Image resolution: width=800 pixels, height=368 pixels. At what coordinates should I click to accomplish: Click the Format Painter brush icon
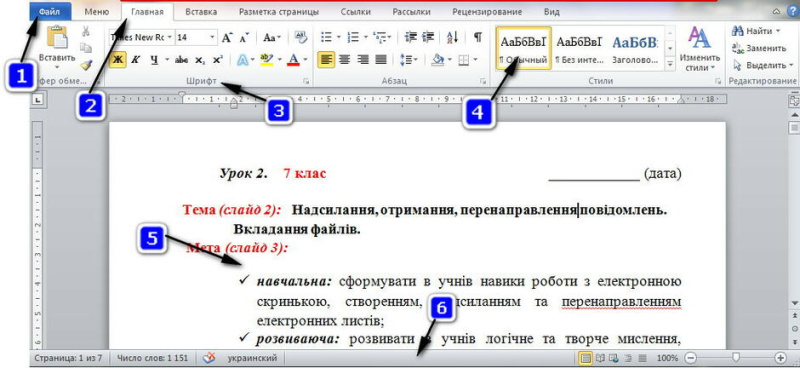pos(86,64)
